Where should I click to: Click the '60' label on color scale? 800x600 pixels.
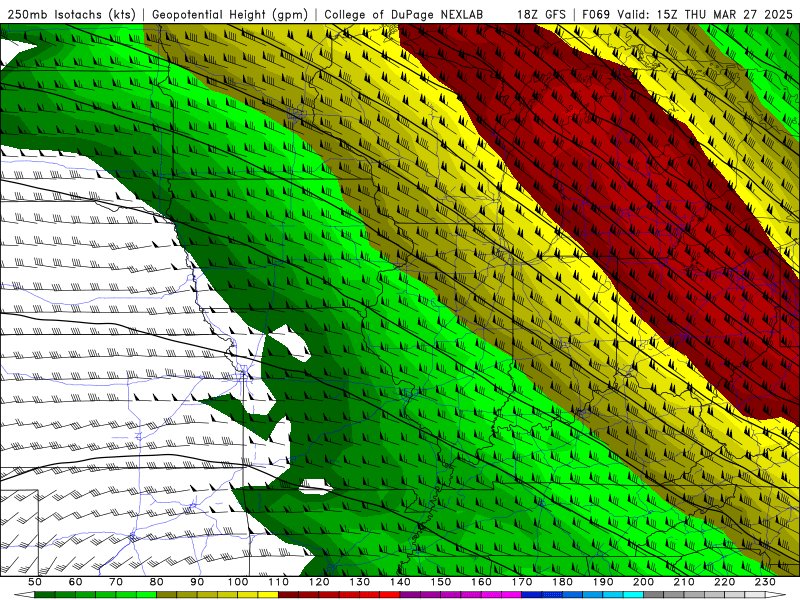(x=76, y=582)
